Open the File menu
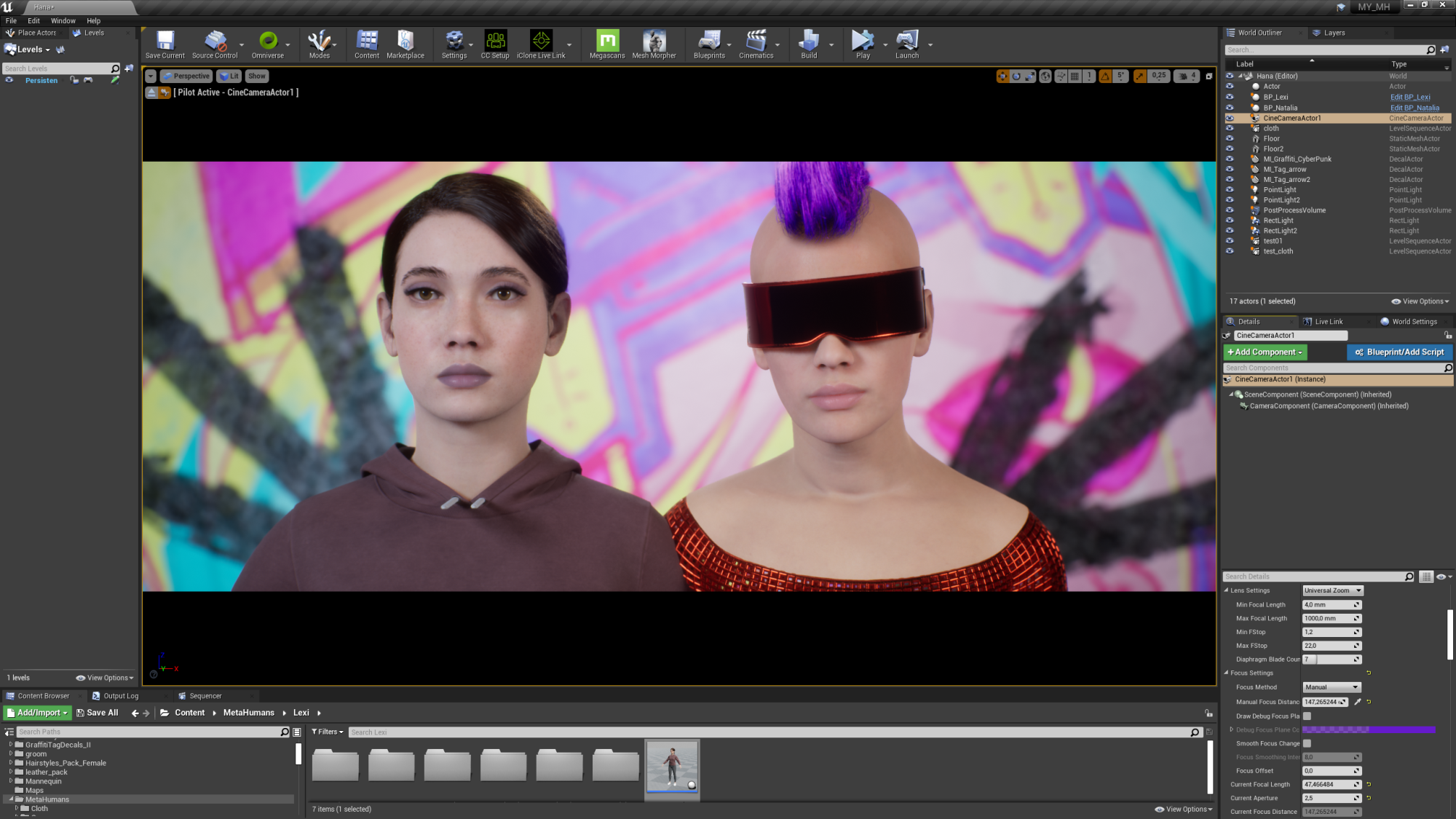This screenshot has width=1456, height=819. [11, 21]
